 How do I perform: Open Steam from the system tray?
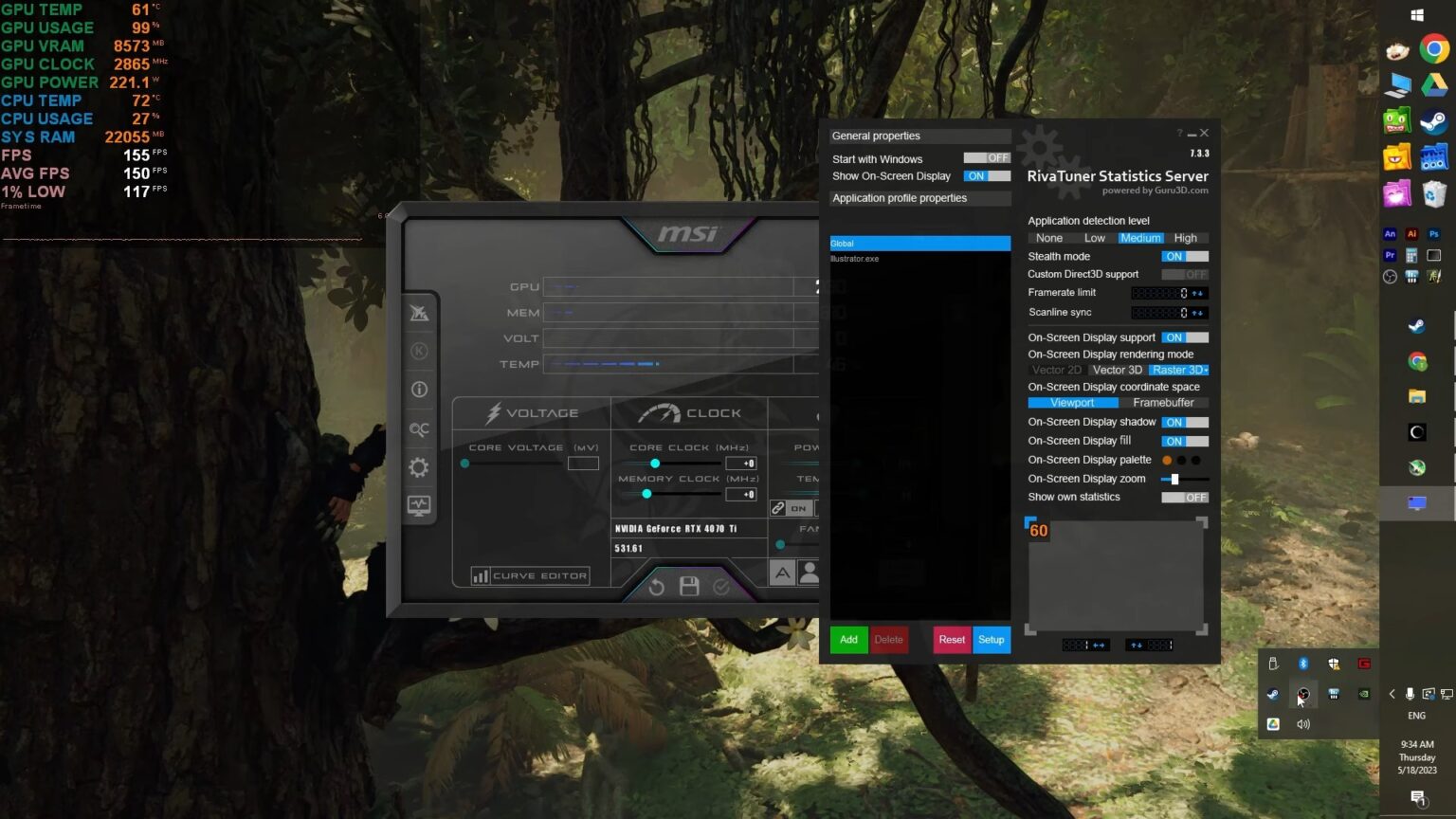[x=1272, y=694]
